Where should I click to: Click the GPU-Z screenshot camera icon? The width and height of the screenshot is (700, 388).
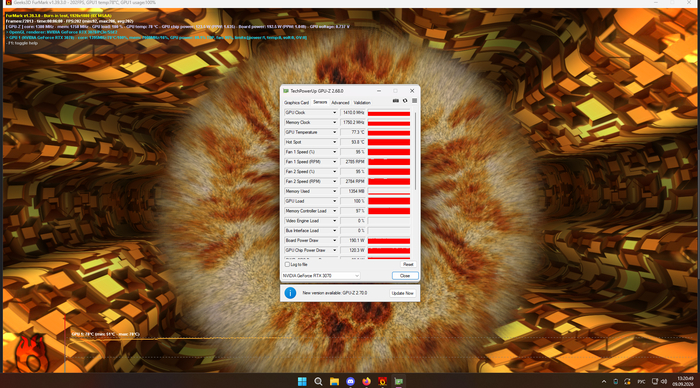396,101
